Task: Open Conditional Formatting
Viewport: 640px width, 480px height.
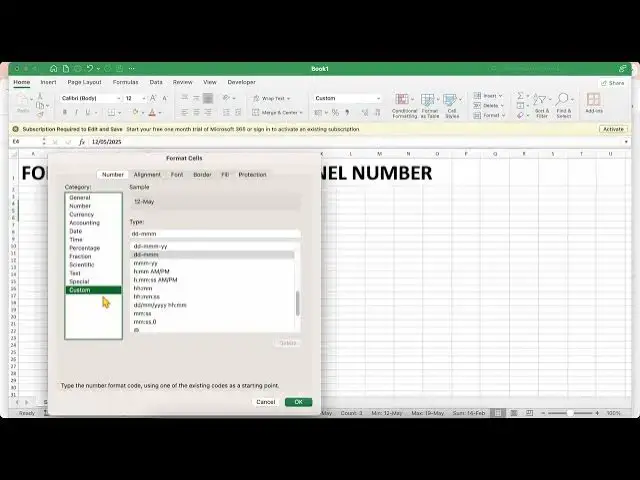Action: (404, 106)
